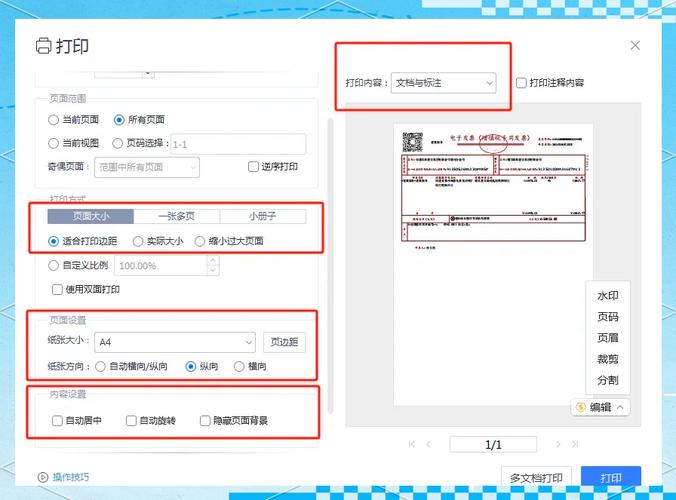Select 所有页面 radio button
Image resolution: width=676 pixels, height=500 pixels.
119,119
